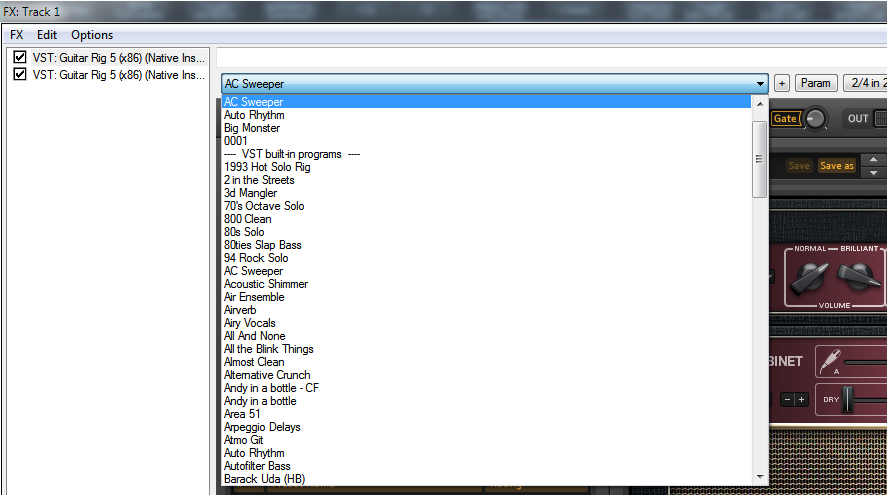This screenshot has width=887, height=495.
Task: Click the cabinet plus button
Action: pyautogui.click(x=801, y=399)
